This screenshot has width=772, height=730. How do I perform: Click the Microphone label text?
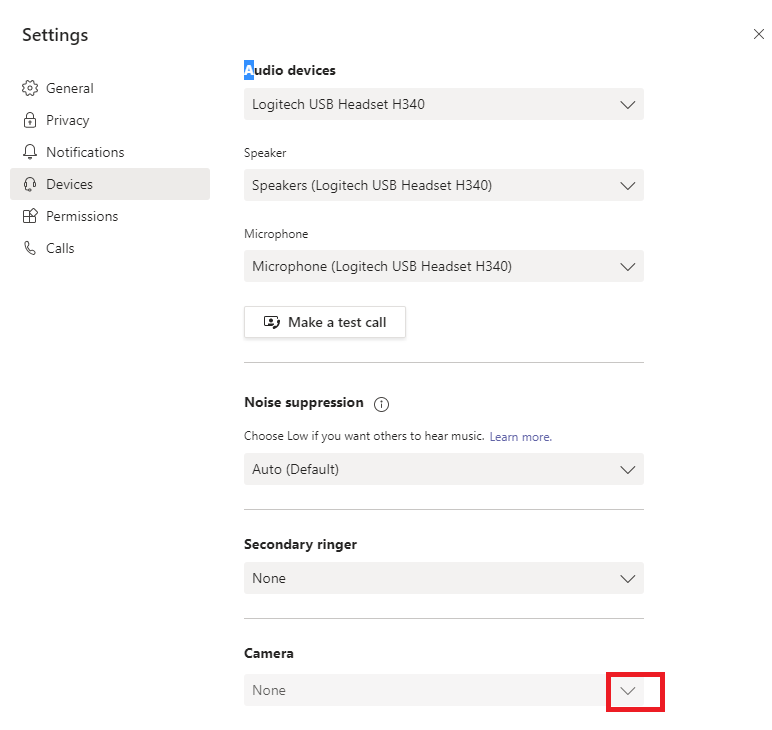[x=276, y=234]
